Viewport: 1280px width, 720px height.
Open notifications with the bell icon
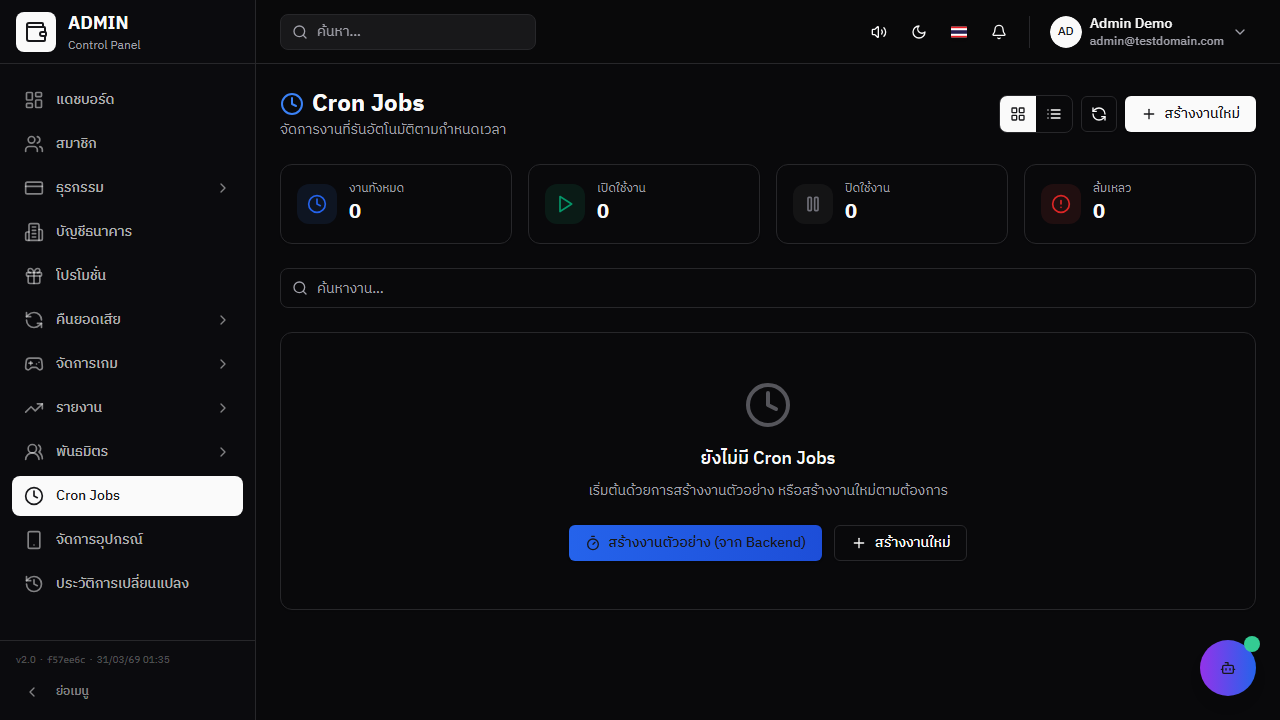click(x=998, y=31)
